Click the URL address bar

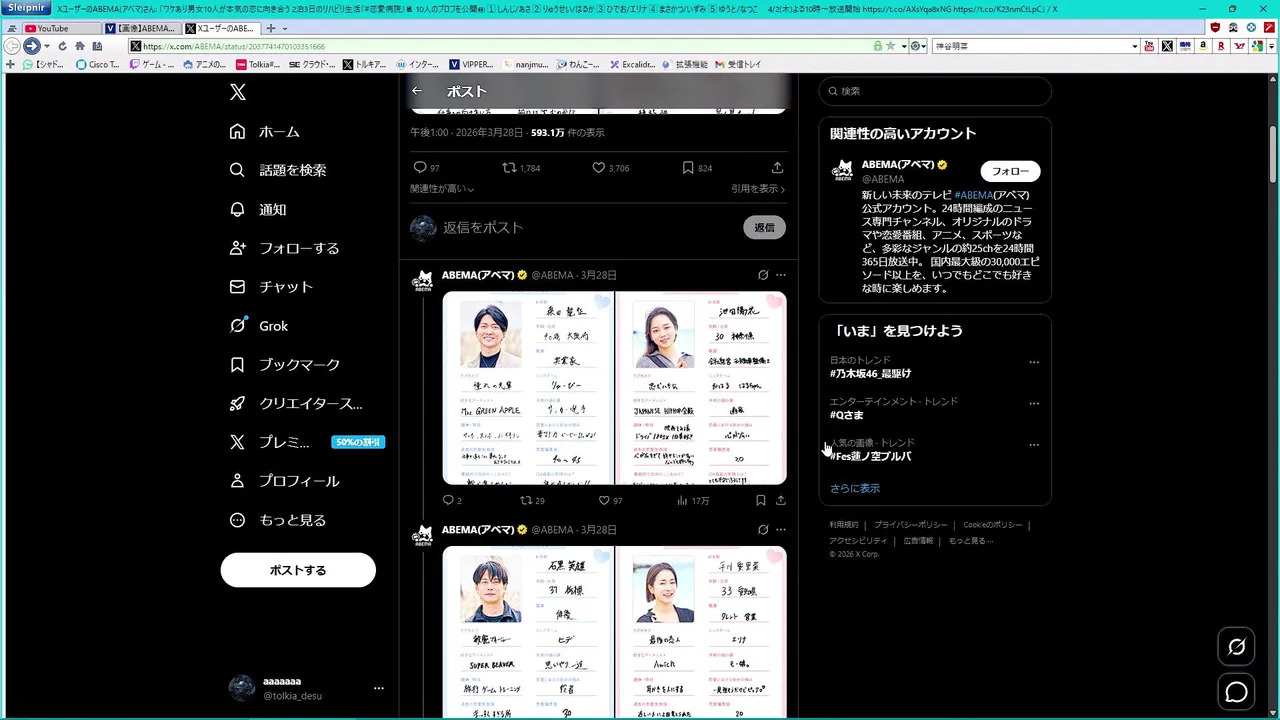click(x=500, y=46)
